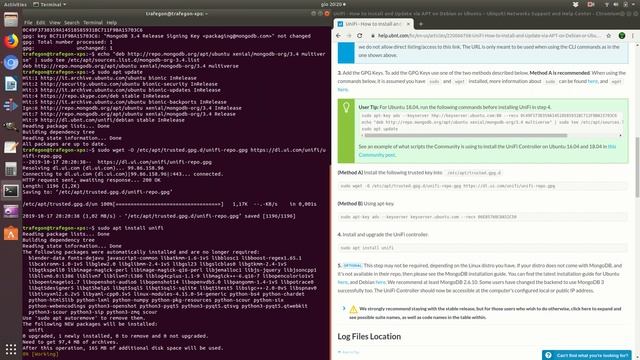Click the browser Back arrow

pos(338,36)
